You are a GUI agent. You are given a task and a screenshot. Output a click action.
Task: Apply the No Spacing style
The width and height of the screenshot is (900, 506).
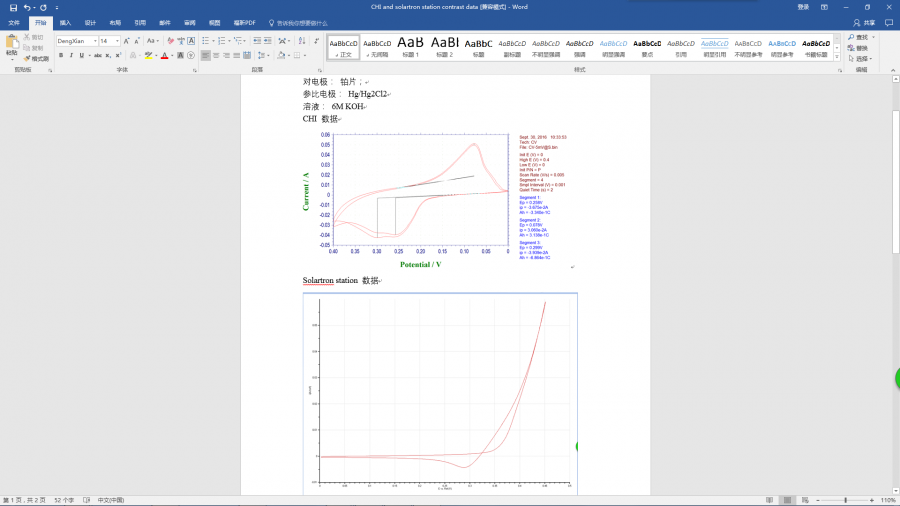[x=377, y=47]
